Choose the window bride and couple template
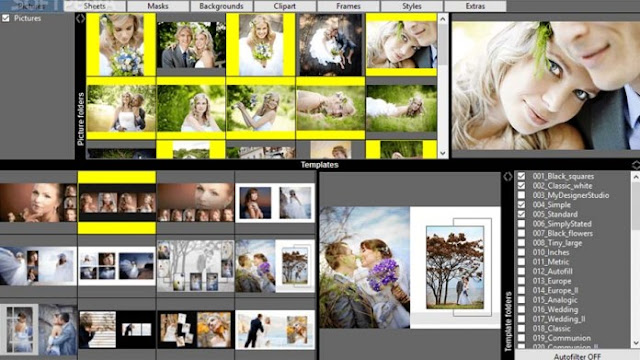Image resolution: width=640 pixels, height=360 pixels. tap(38, 329)
